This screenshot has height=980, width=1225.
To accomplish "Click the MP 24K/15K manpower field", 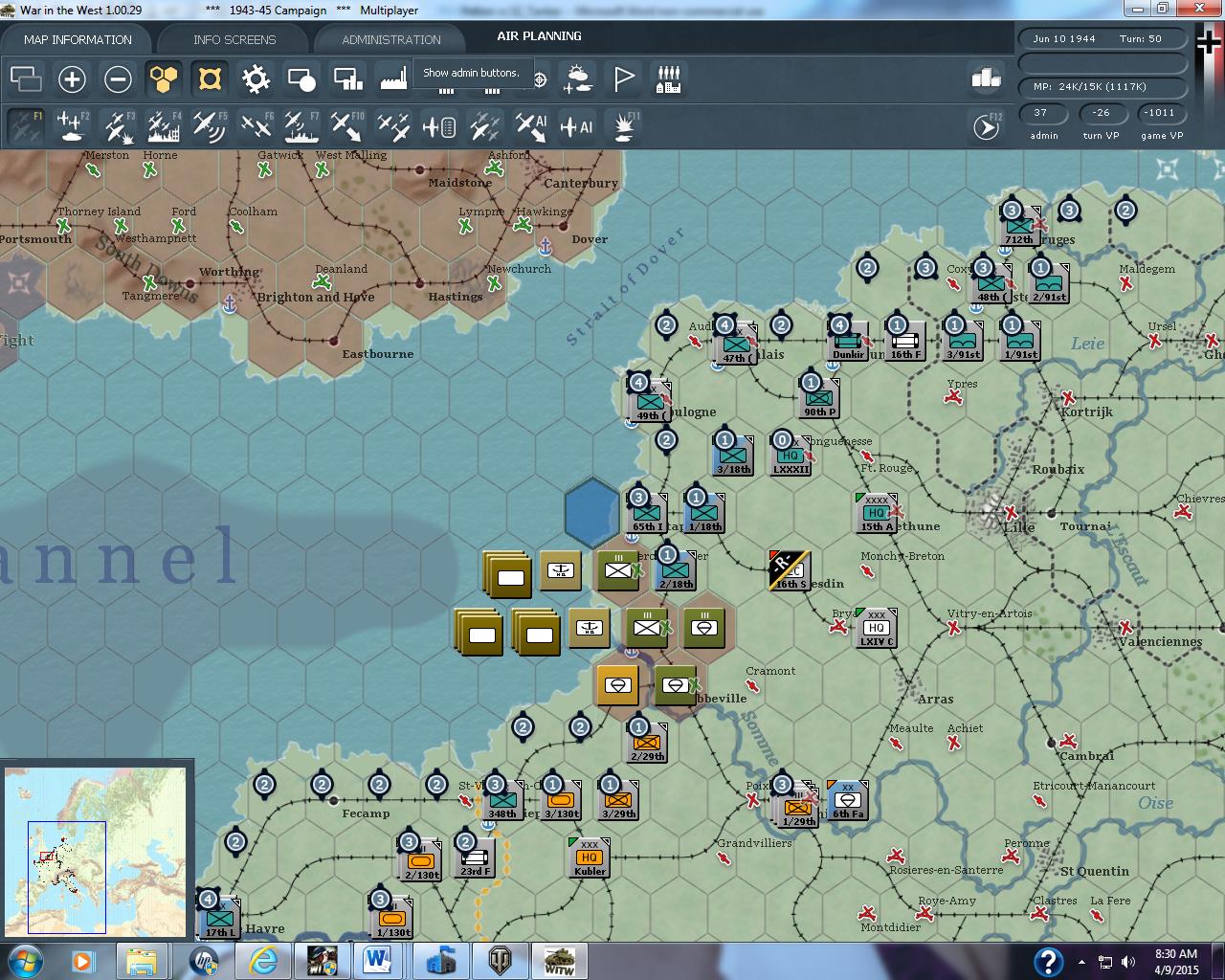I will tap(1102, 87).
